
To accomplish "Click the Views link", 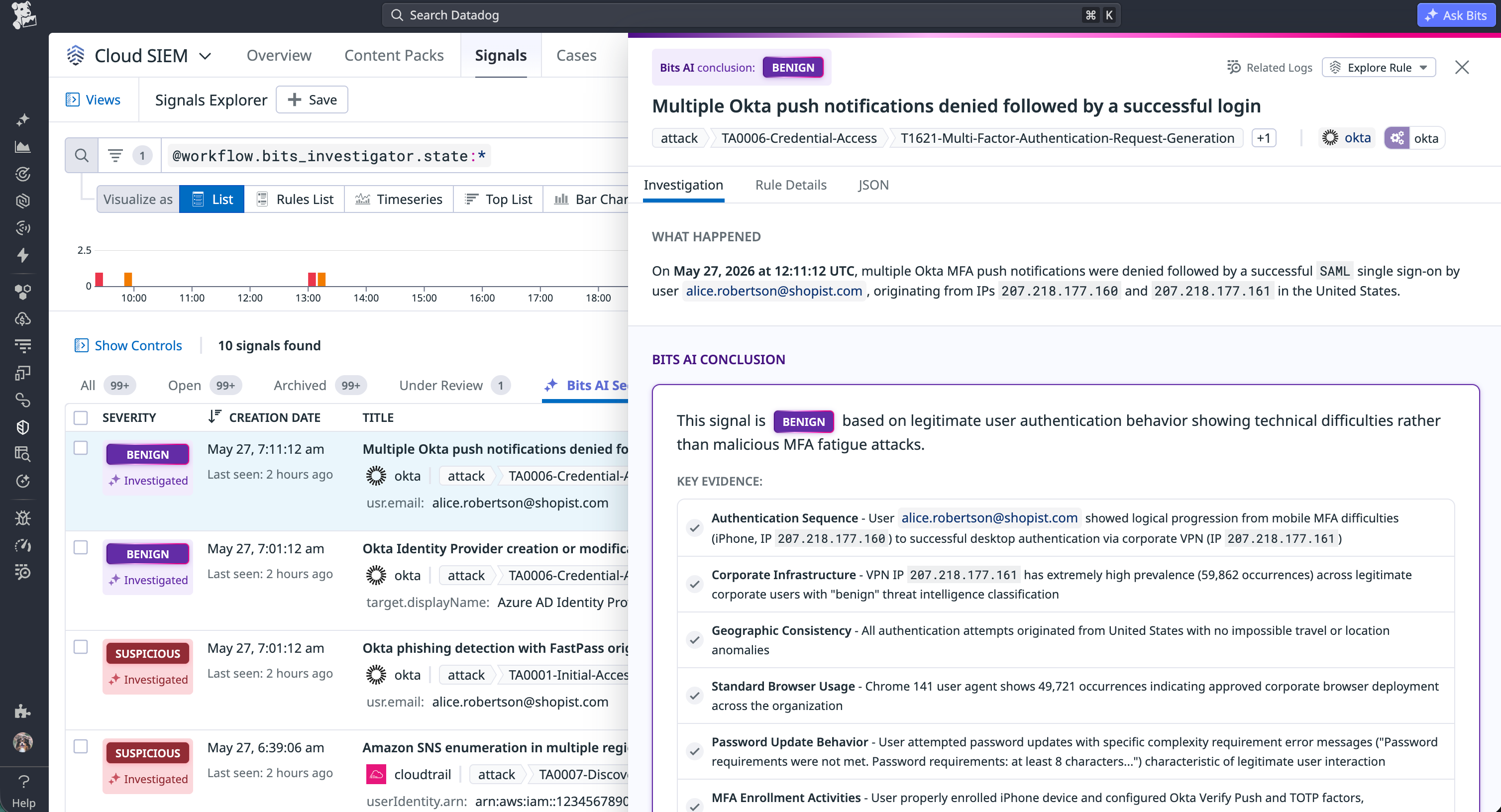I will (x=93, y=100).
